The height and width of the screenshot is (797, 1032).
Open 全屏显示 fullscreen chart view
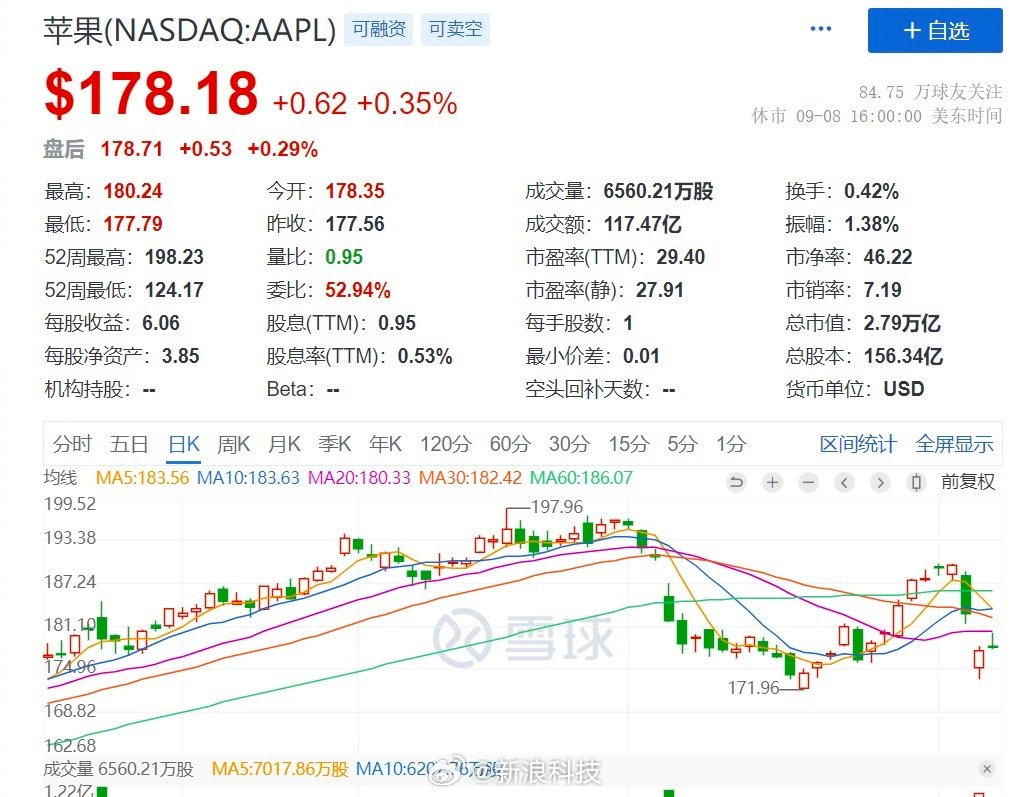coord(954,444)
